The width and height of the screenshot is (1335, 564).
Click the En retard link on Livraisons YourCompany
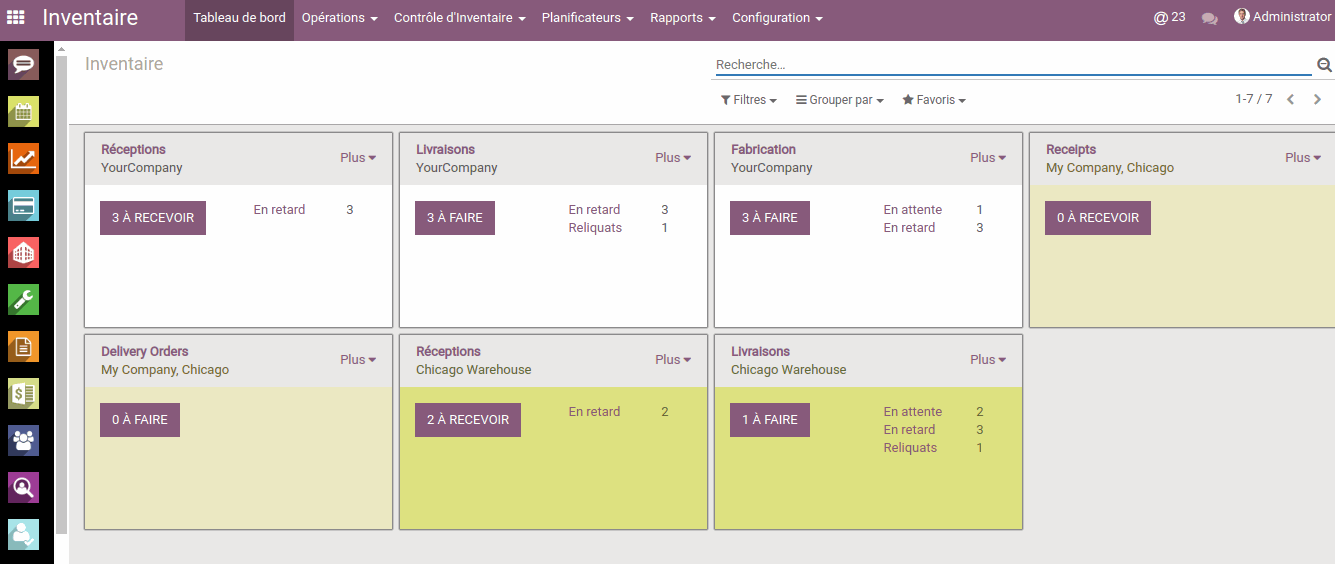[x=594, y=210]
